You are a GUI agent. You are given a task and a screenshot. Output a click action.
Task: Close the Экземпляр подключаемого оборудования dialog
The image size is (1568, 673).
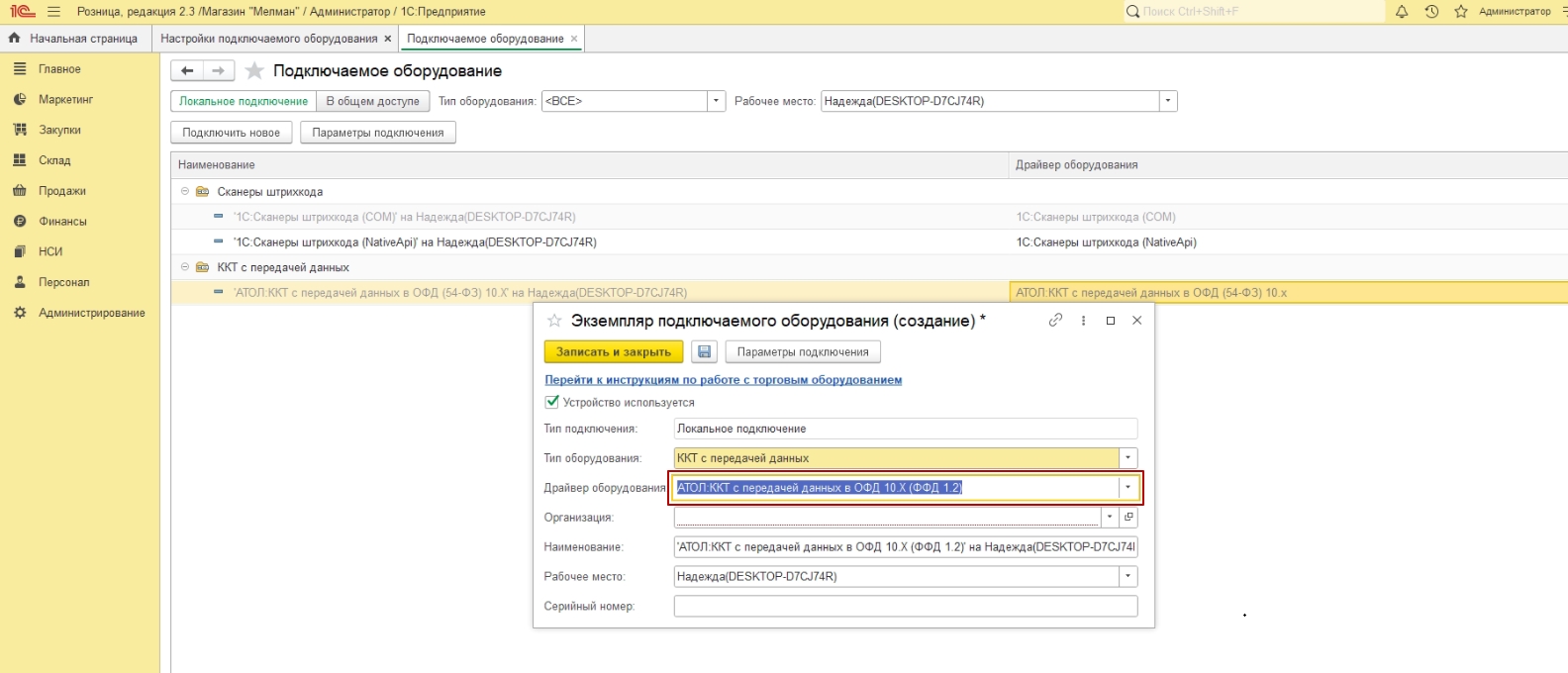pyautogui.click(x=1137, y=321)
